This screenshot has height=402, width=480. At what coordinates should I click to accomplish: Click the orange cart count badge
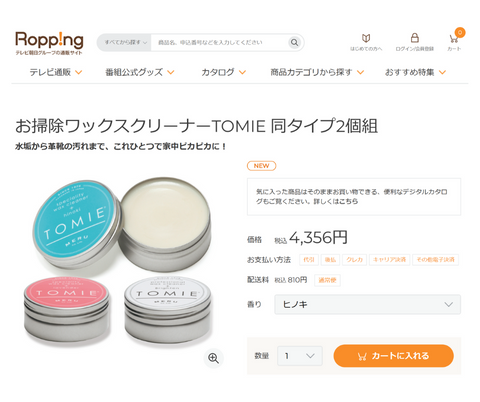click(460, 32)
